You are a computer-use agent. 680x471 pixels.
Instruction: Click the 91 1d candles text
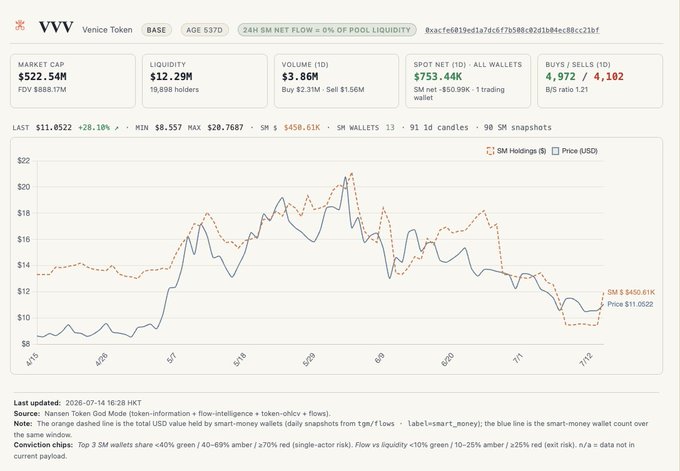[x=439, y=128]
